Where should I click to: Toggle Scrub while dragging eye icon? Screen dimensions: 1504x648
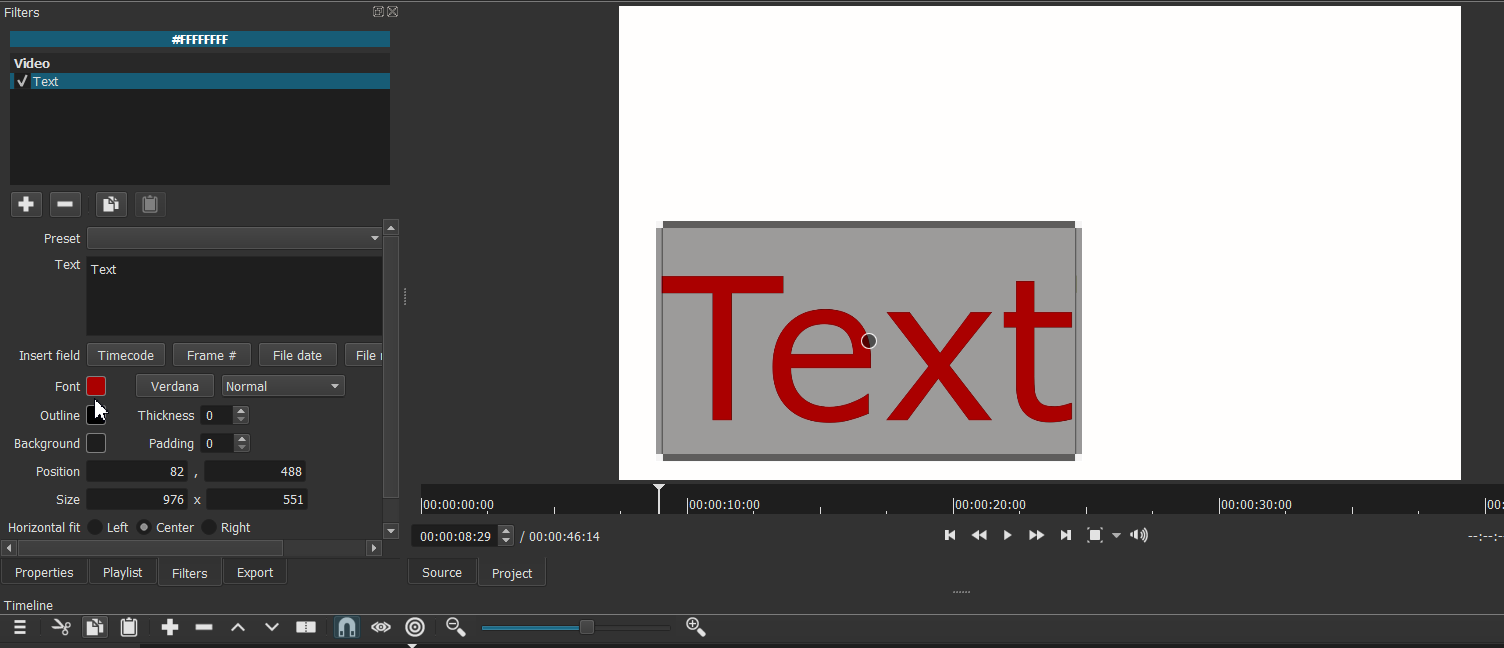[381, 627]
